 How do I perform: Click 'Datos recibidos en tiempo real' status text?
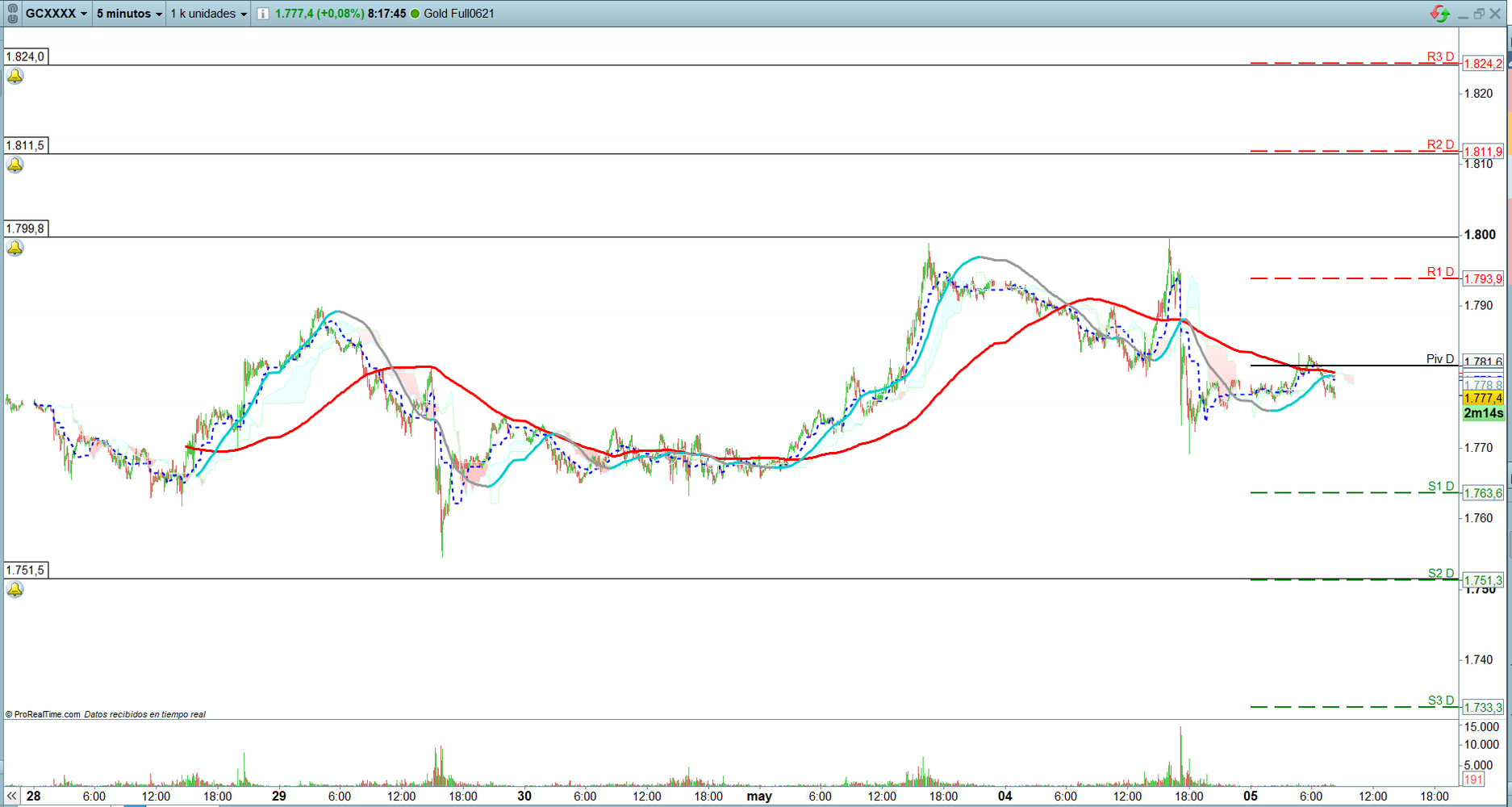(x=145, y=714)
